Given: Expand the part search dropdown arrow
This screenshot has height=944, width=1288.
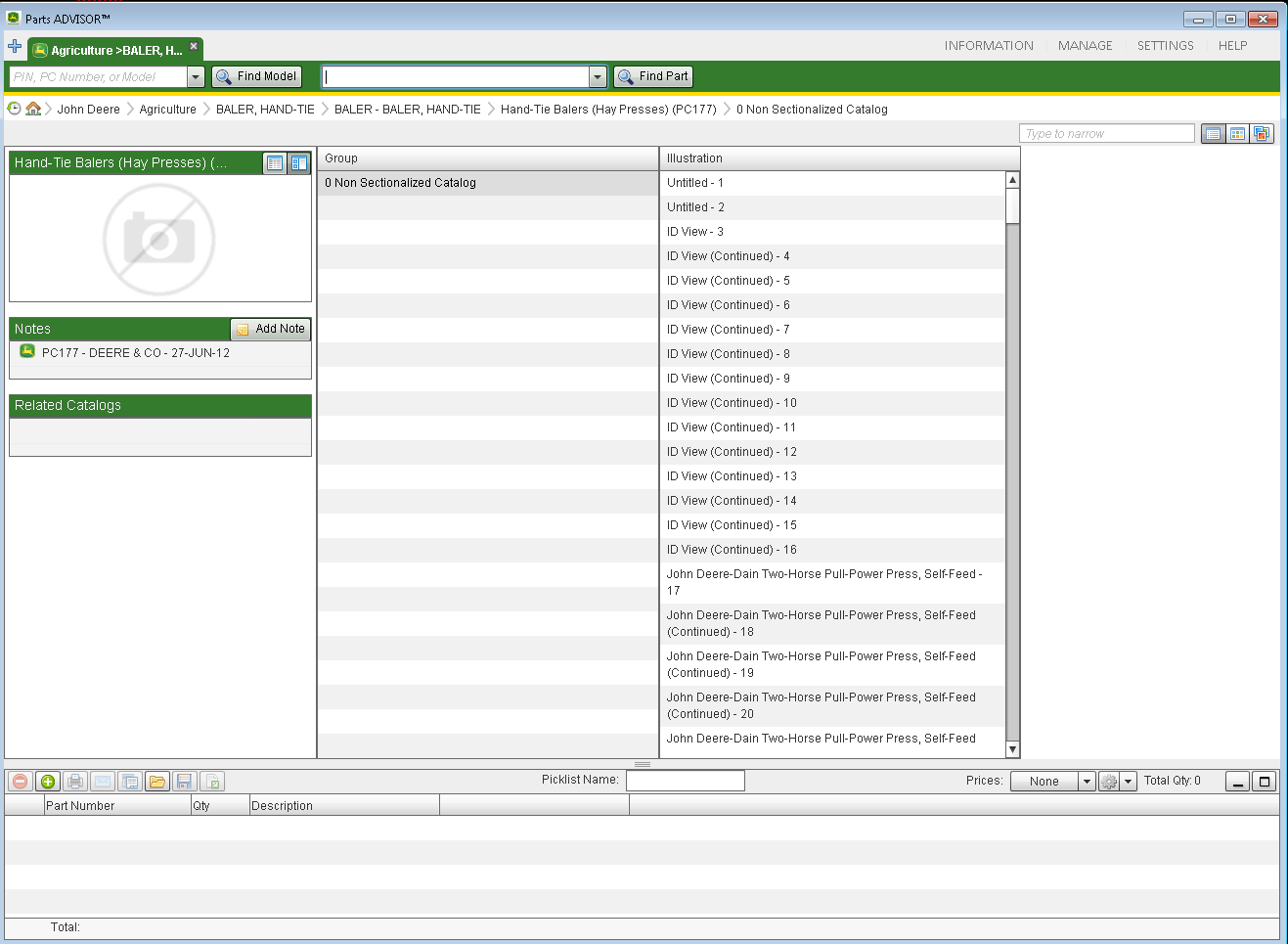Looking at the screenshot, I should click(x=598, y=76).
